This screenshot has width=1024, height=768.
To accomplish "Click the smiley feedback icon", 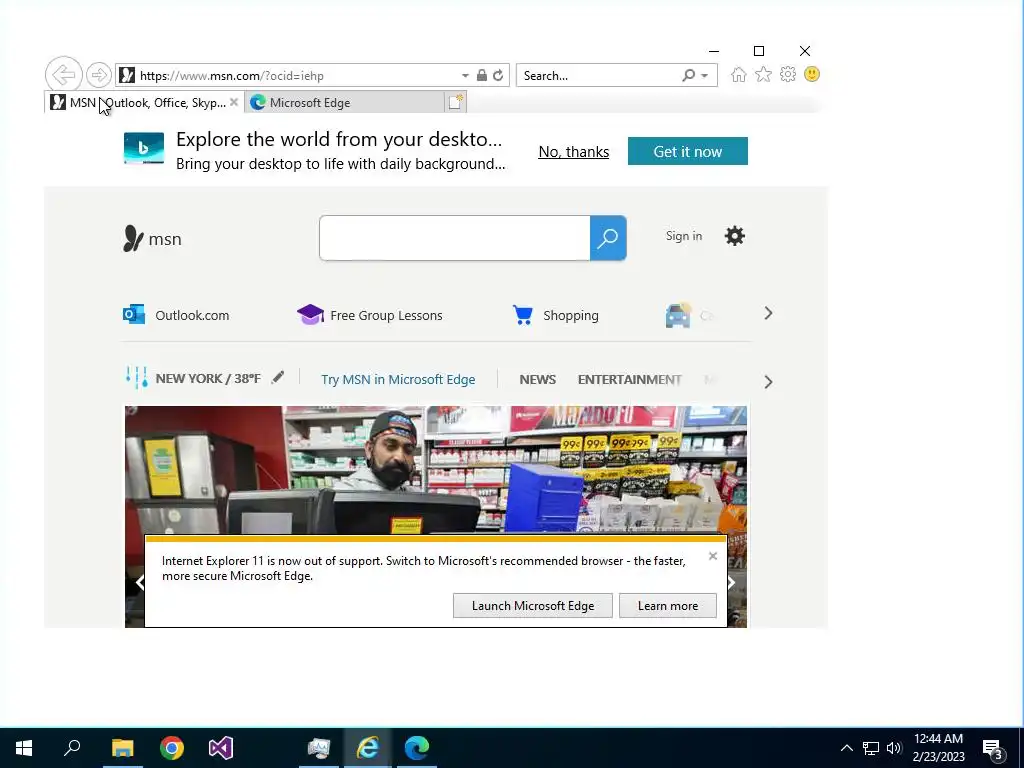I will pyautogui.click(x=812, y=74).
